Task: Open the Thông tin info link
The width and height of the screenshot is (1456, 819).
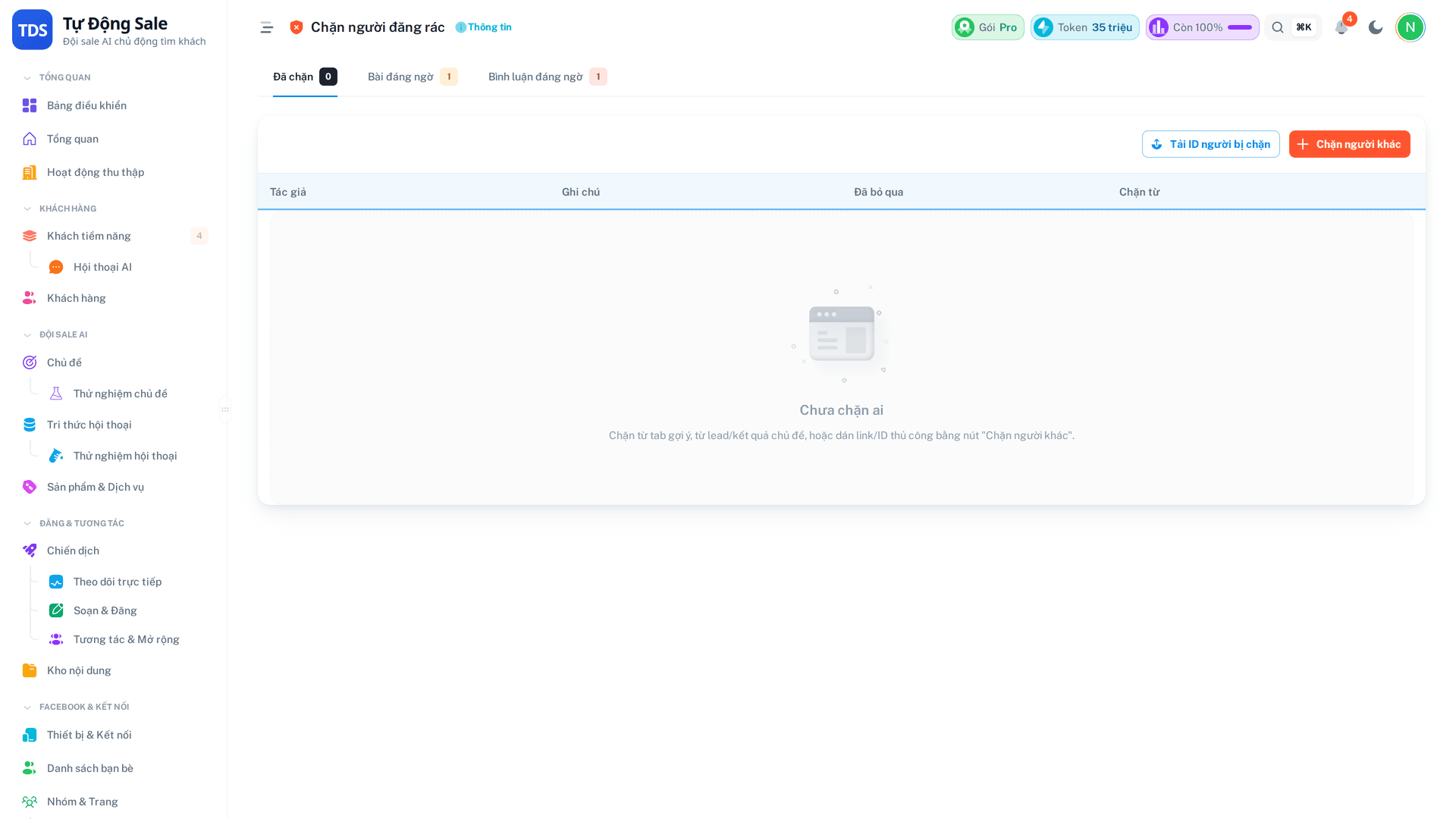Action: click(484, 27)
